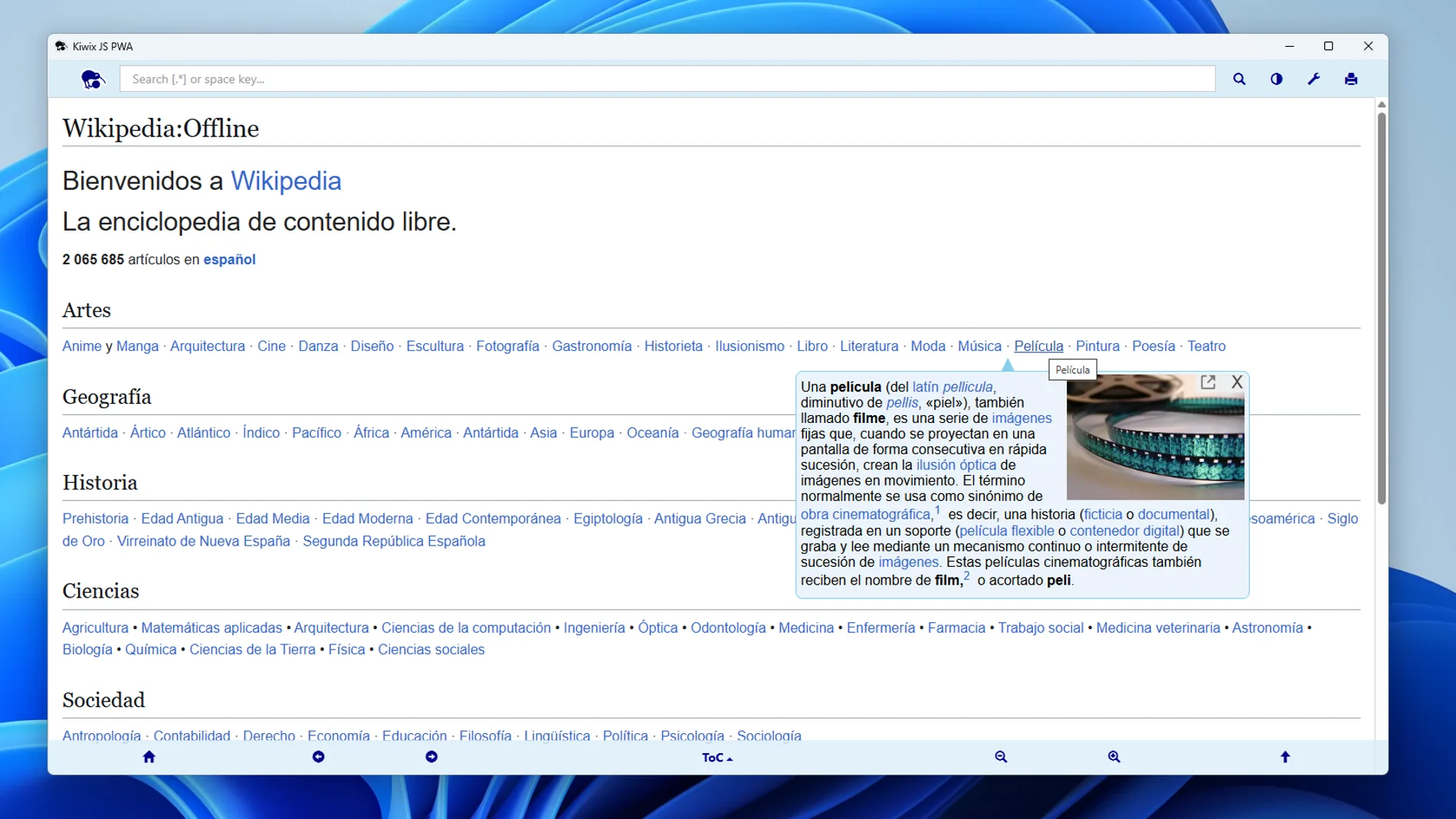Close the Película preview popup
The height and width of the screenshot is (819, 1456).
pos(1237,382)
